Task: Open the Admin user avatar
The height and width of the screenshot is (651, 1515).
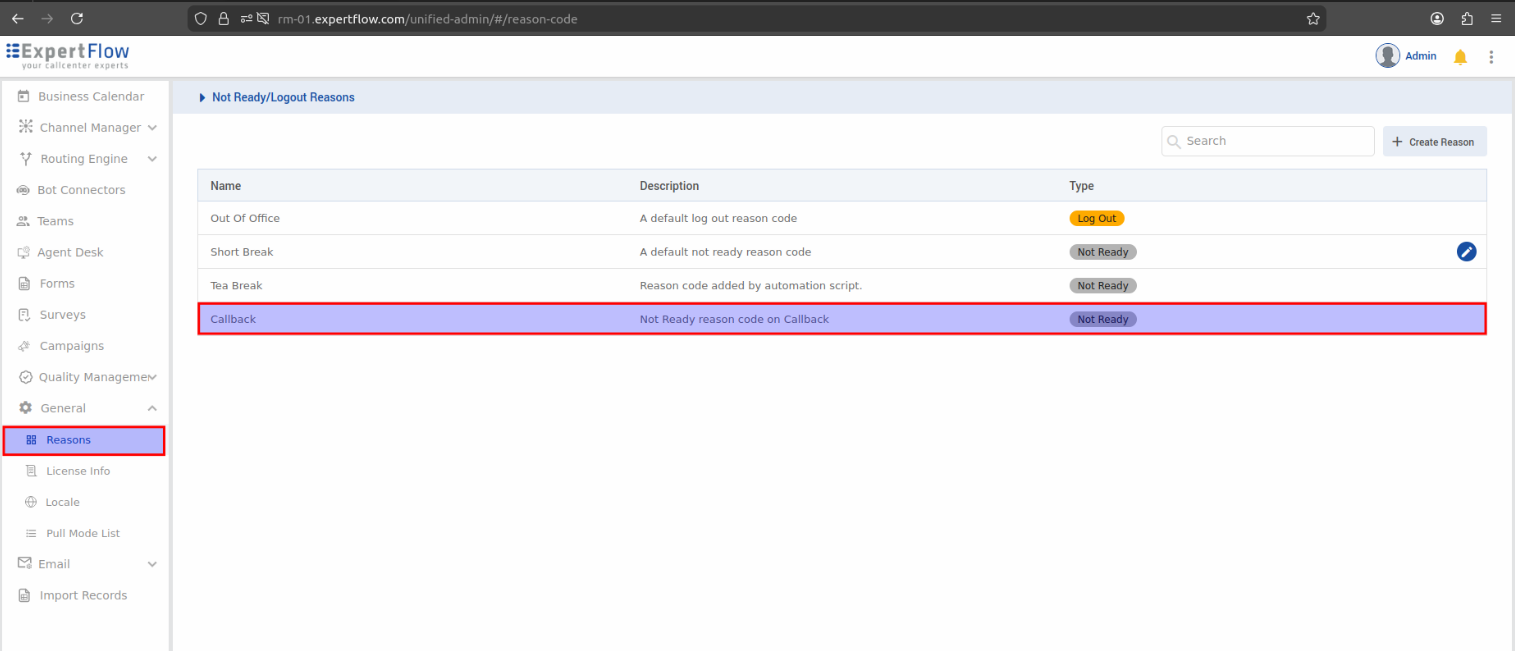Action: 1387,56
